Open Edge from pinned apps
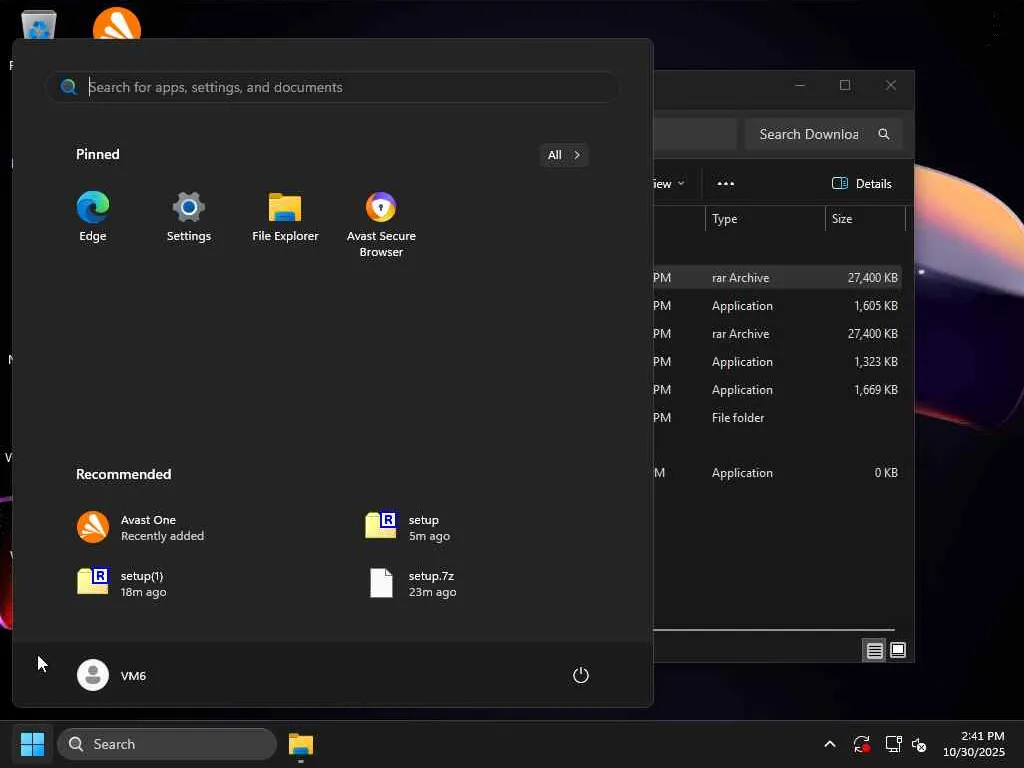Image resolution: width=1024 pixels, height=768 pixels. pyautogui.click(x=93, y=217)
